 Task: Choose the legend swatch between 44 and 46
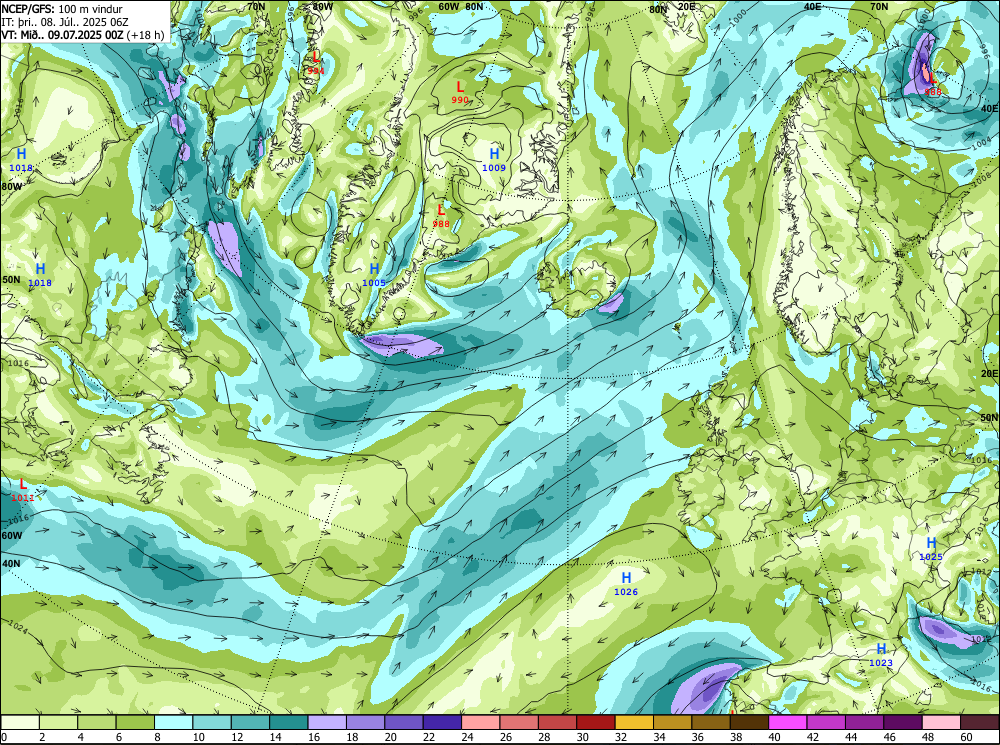864,722
